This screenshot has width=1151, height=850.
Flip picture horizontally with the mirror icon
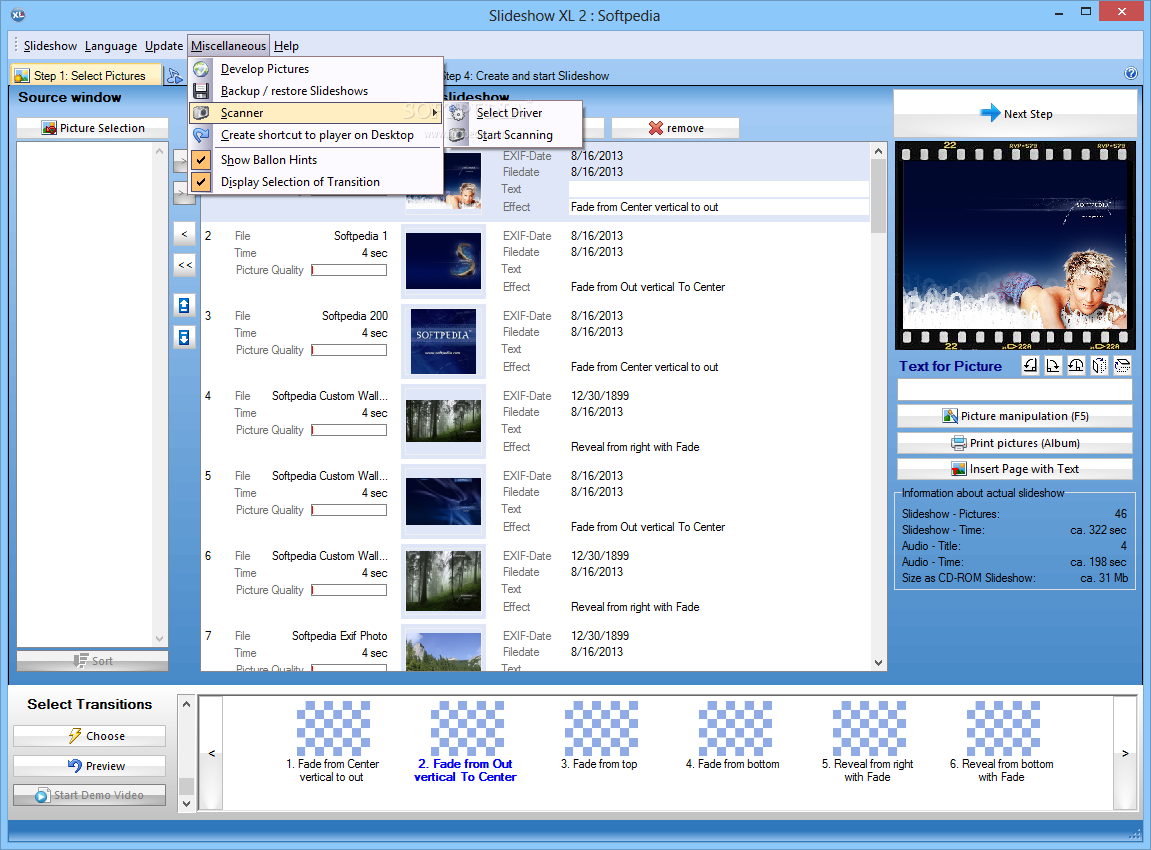1099,366
